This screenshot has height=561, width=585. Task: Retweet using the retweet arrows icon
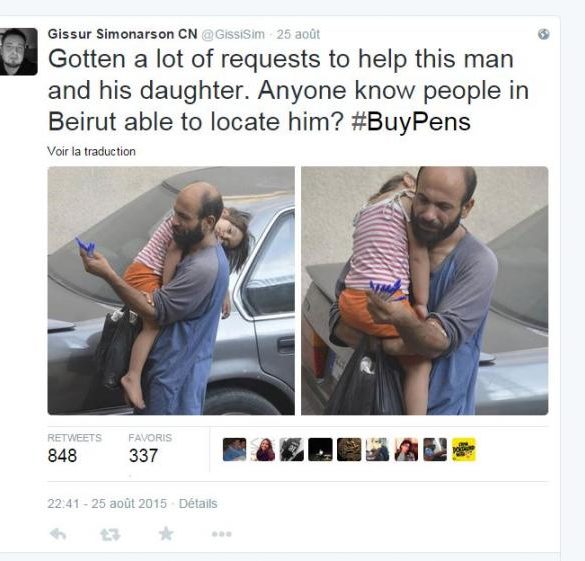pos(110,535)
